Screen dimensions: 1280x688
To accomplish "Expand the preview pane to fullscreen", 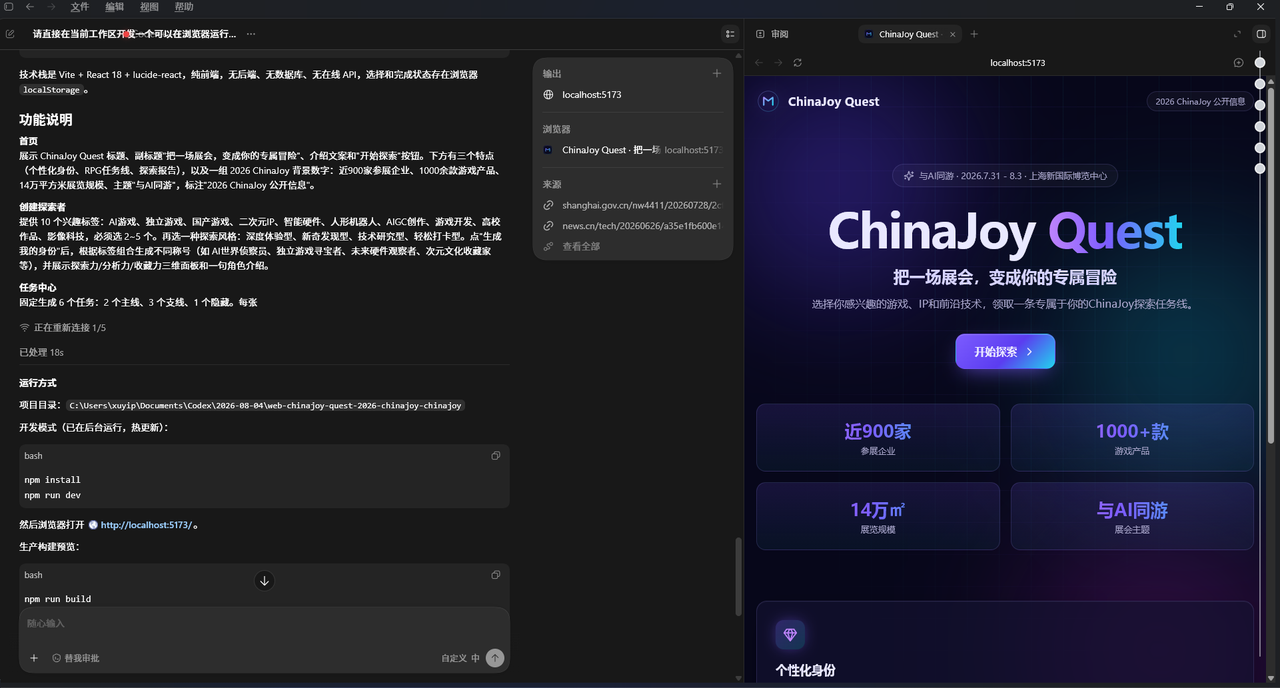I will point(1237,34).
